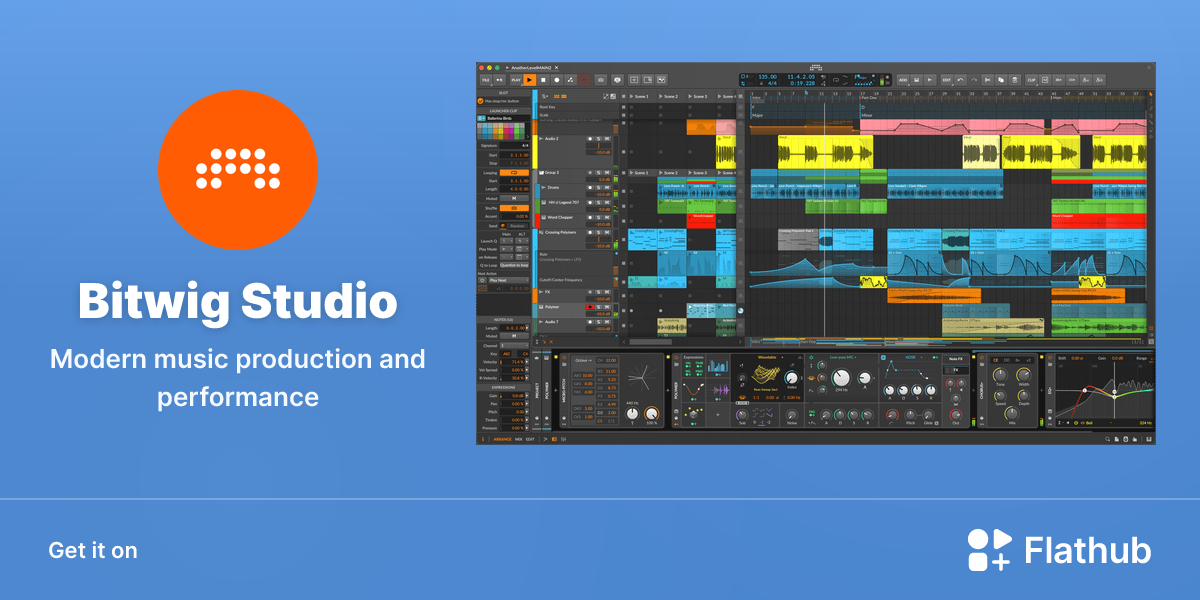The height and width of the screenshot is (600, 1200).
Task: Click the cut icon right of Redo
Action: point(987,80)
